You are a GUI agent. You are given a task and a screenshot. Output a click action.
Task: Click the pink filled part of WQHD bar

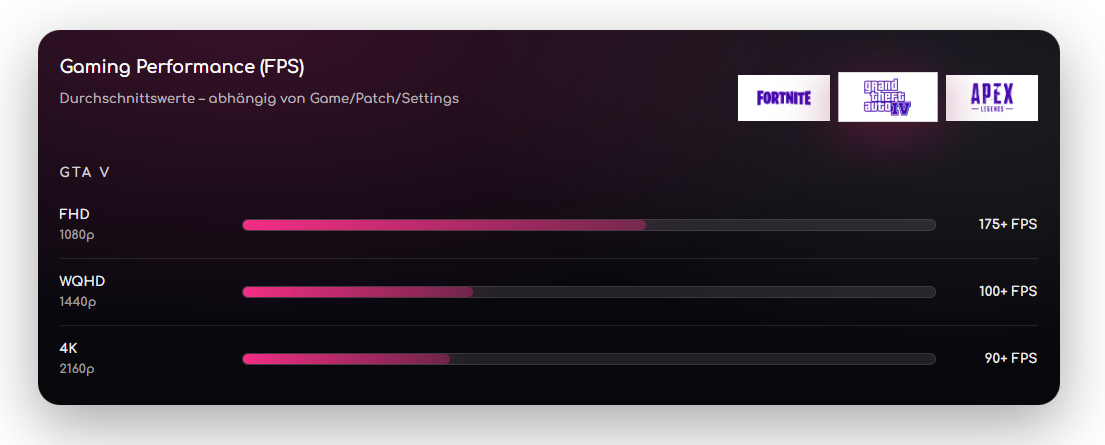[x=357, y=292]
